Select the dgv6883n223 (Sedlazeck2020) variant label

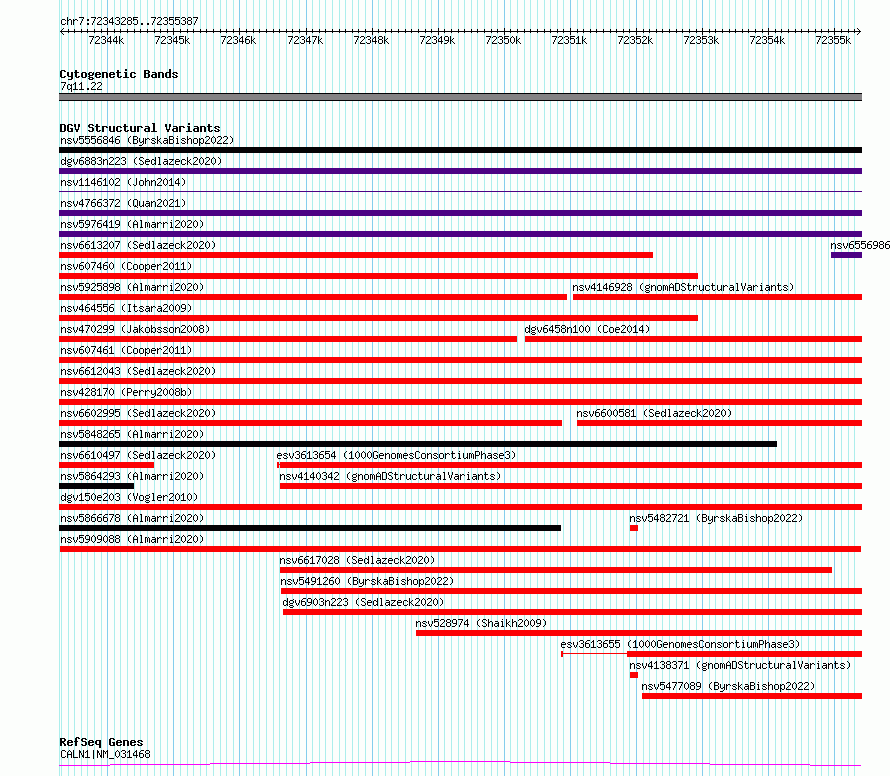[141, 161]
